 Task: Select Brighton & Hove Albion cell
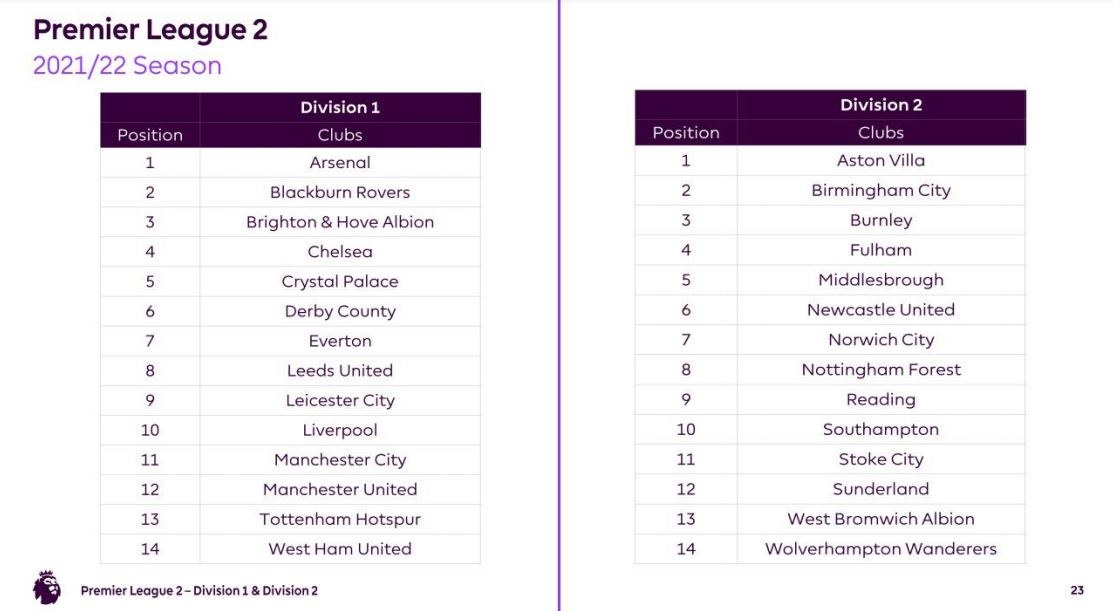click(x=340, y=222)
